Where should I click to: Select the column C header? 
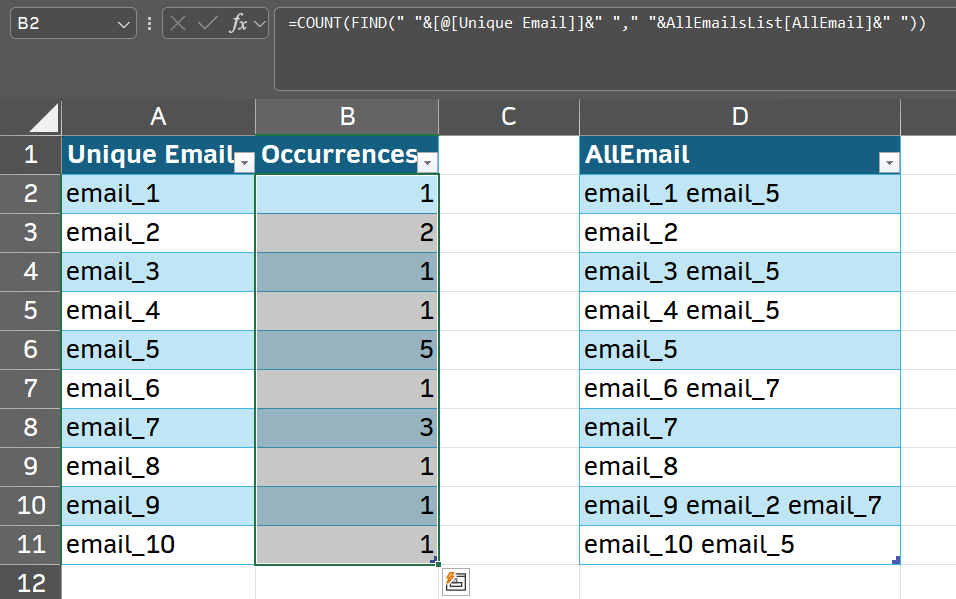[508, 116]
